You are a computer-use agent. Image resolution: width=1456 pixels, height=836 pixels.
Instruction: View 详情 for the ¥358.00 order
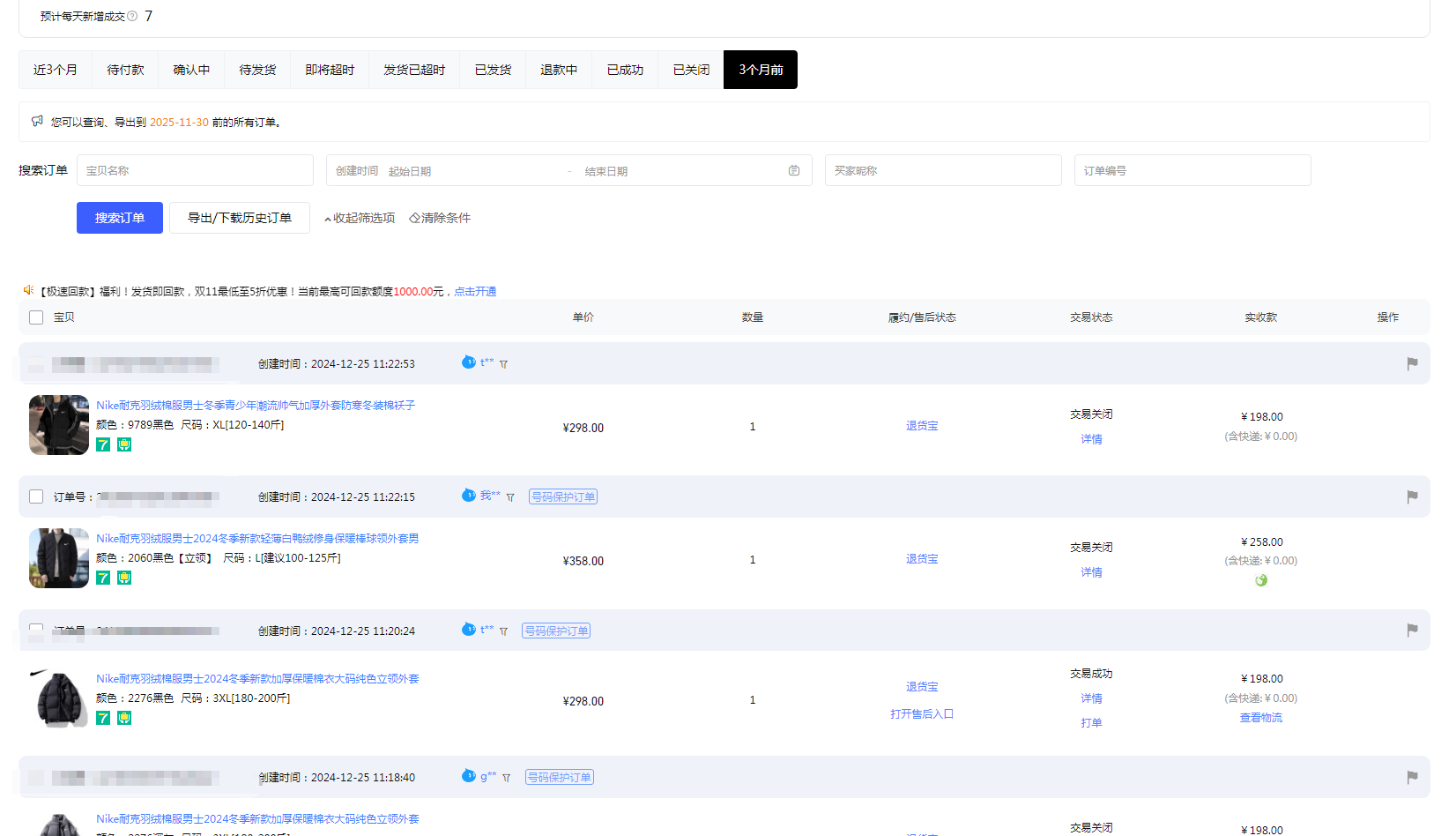[x=1091, y=572]
